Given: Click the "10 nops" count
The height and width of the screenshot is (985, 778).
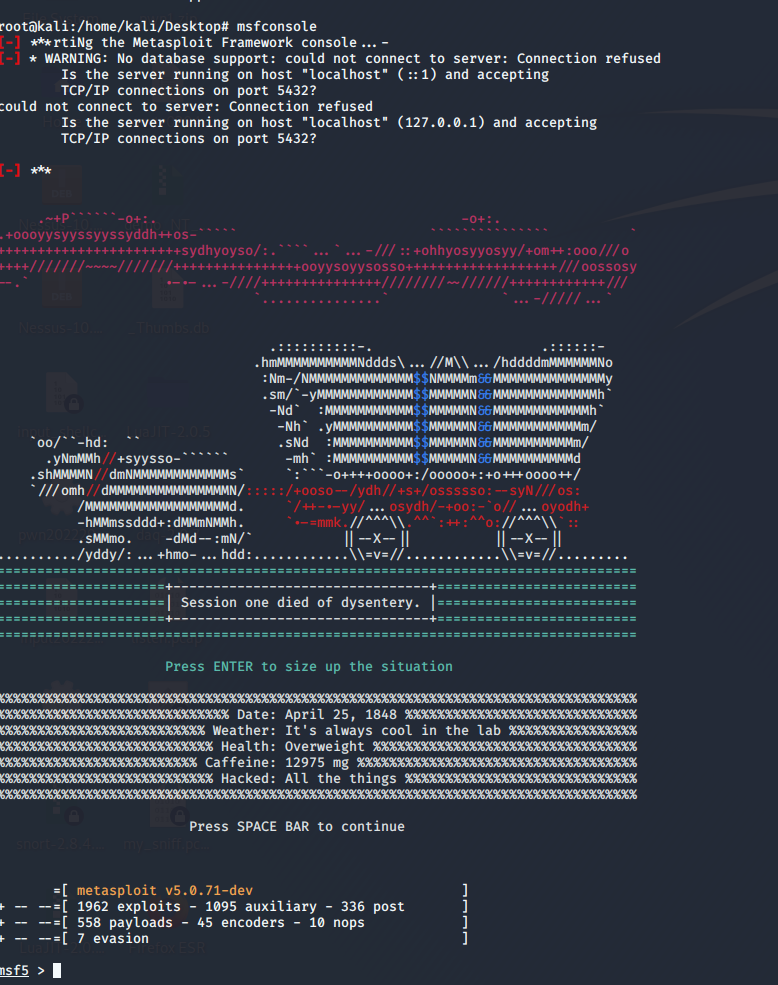Looking at the screenshot, I should (x=337, y=923).
